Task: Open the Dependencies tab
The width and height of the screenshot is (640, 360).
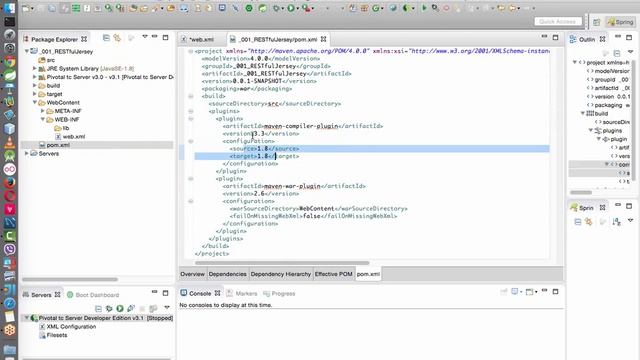Action: pyautogui.click(x=227, y=274)
